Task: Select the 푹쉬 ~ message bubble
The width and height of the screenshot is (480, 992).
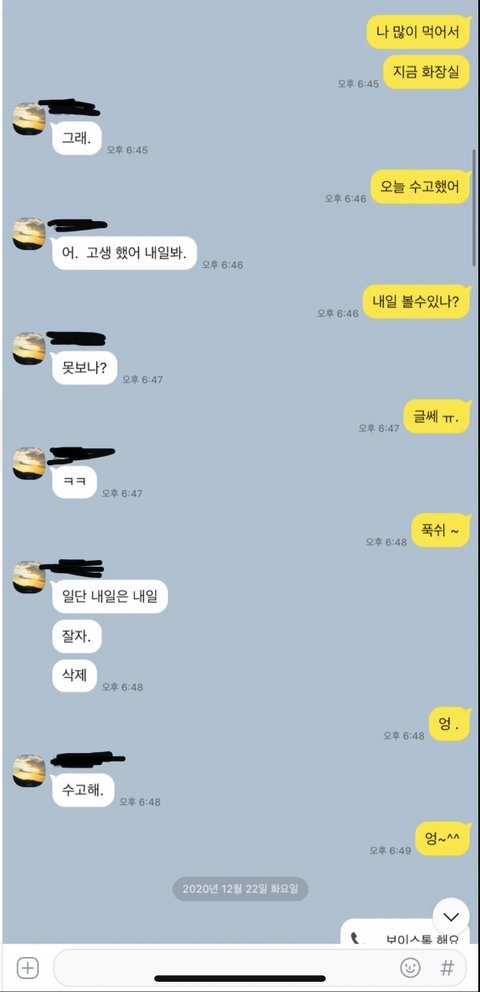Action: (441, 530)
